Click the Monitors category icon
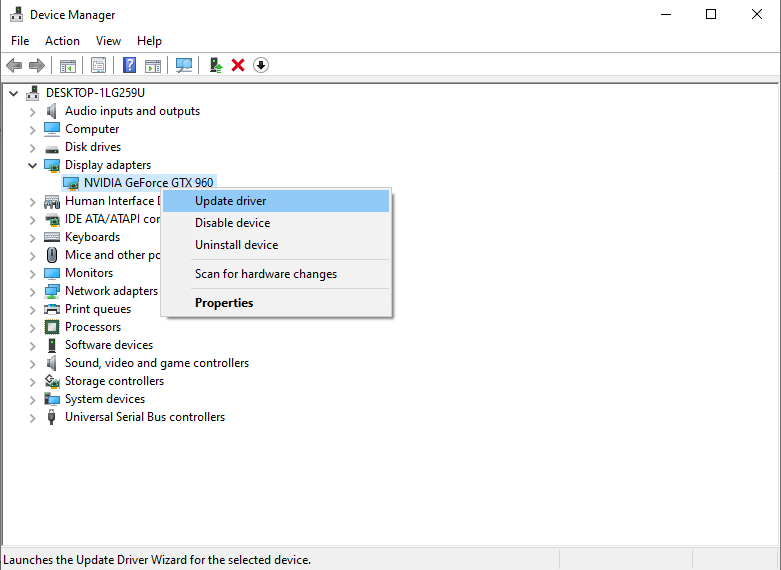 click(x=52, y=274)
